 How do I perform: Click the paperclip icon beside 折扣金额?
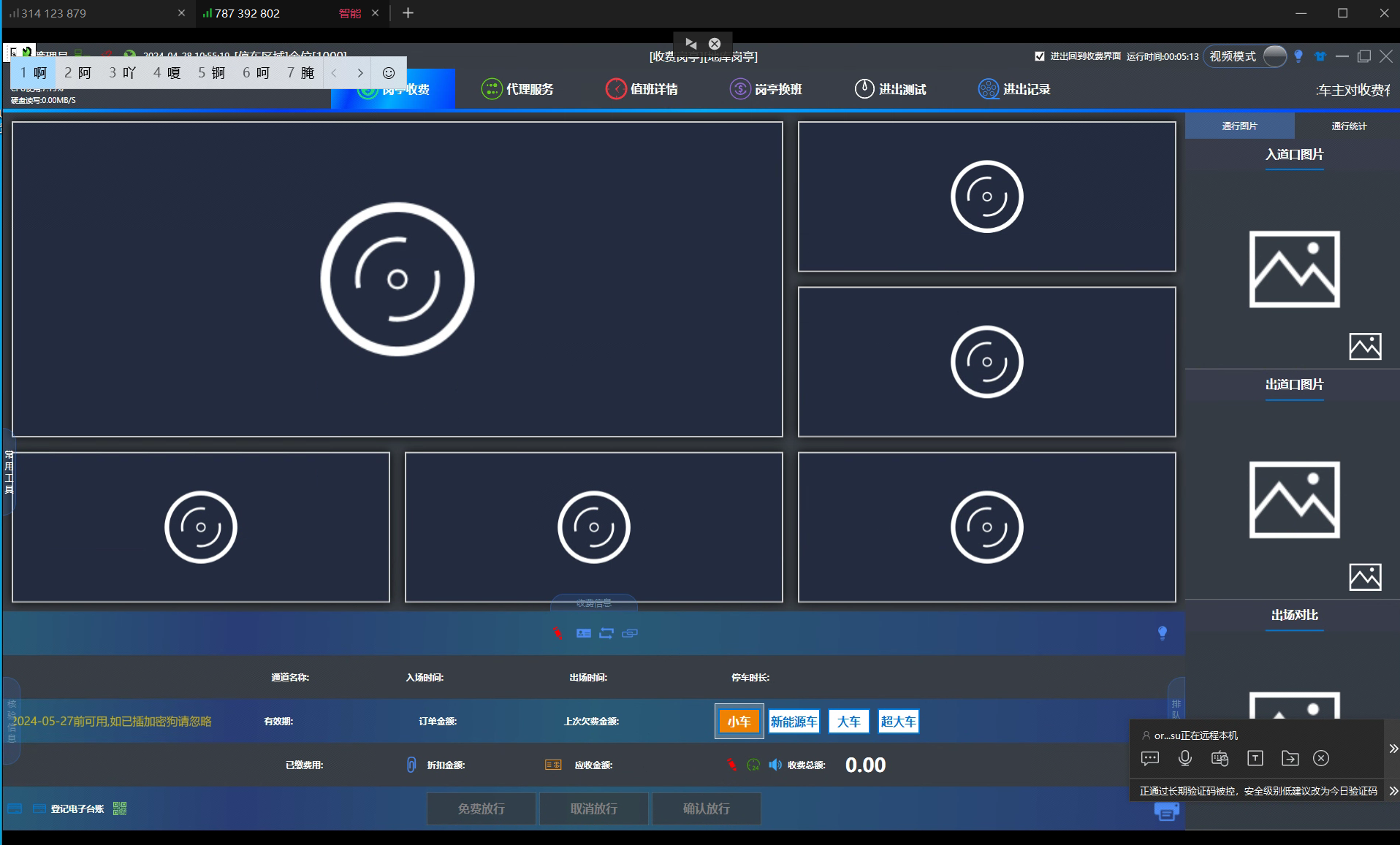[411, 765]
